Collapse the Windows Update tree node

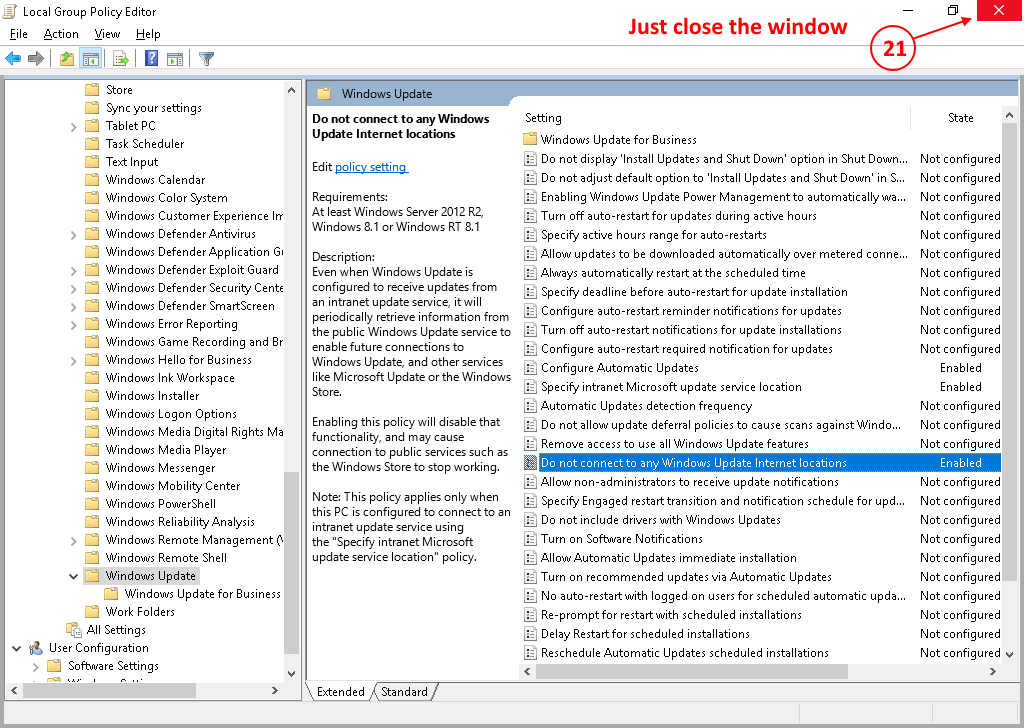click(x=73, y=576)
